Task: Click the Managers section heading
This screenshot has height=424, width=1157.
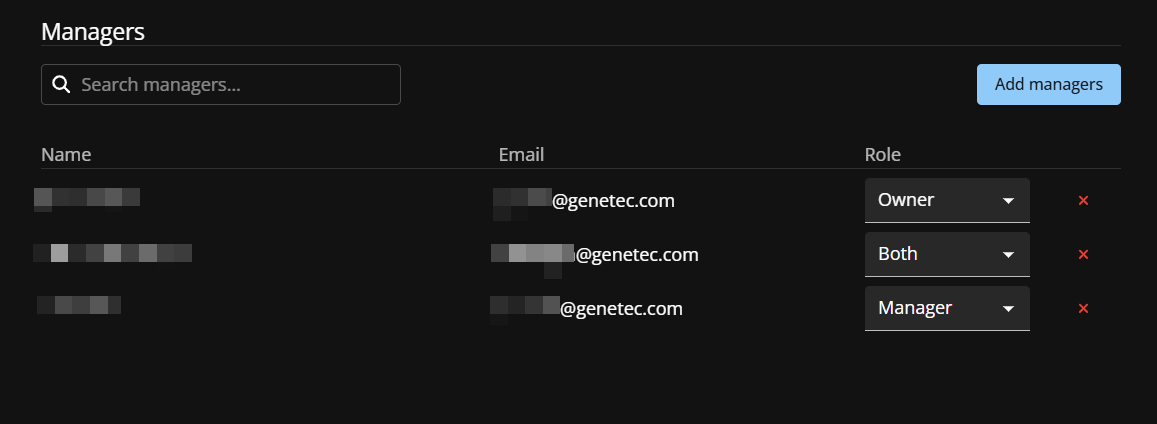Action: [93, 31]
